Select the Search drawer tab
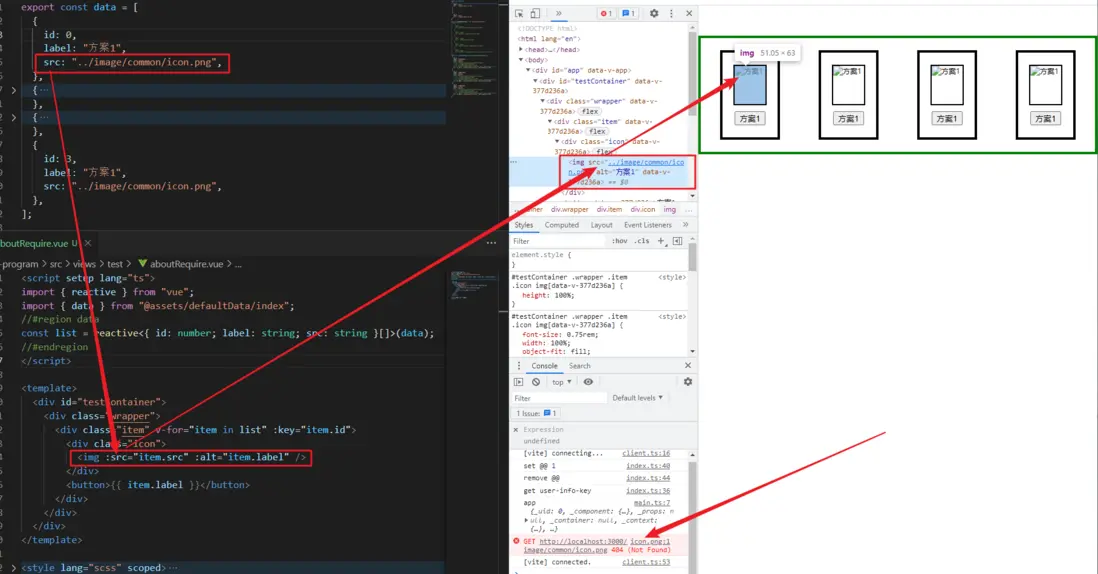 579,365
